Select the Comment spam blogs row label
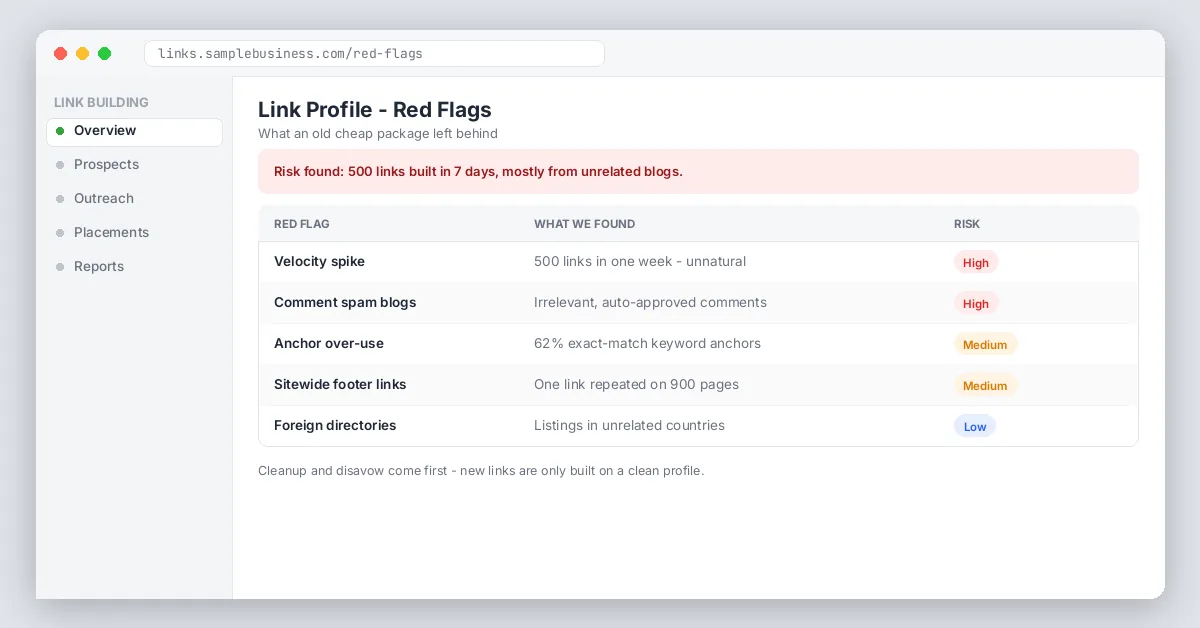 345,303
